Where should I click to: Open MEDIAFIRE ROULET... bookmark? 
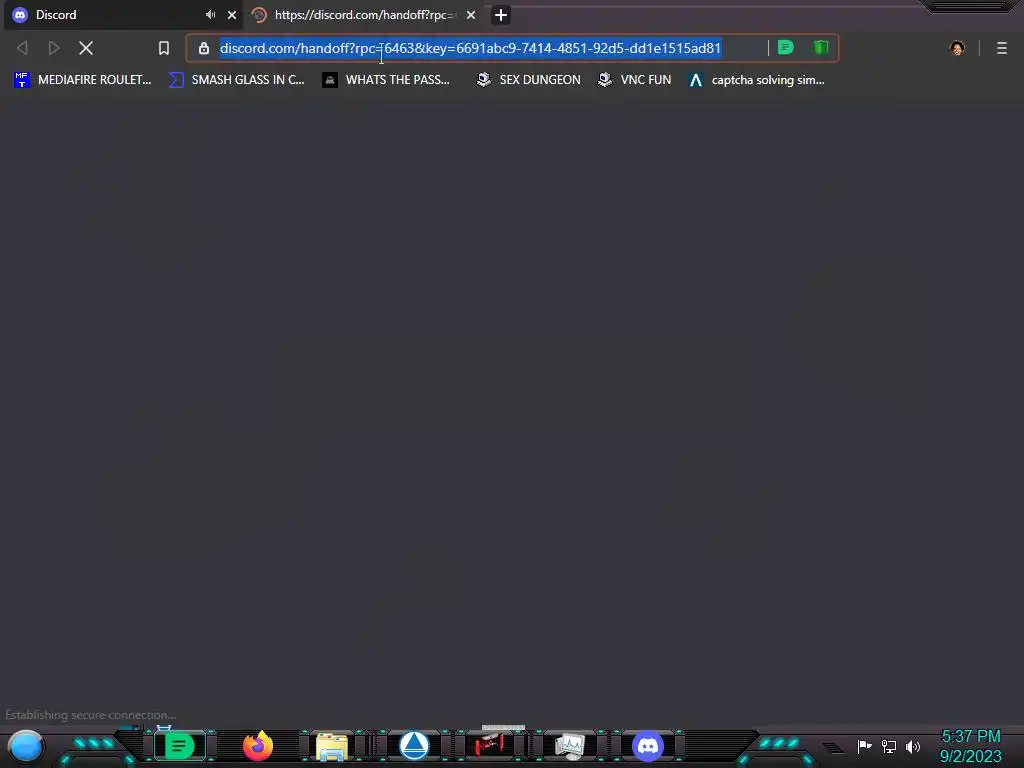(82, 80)
